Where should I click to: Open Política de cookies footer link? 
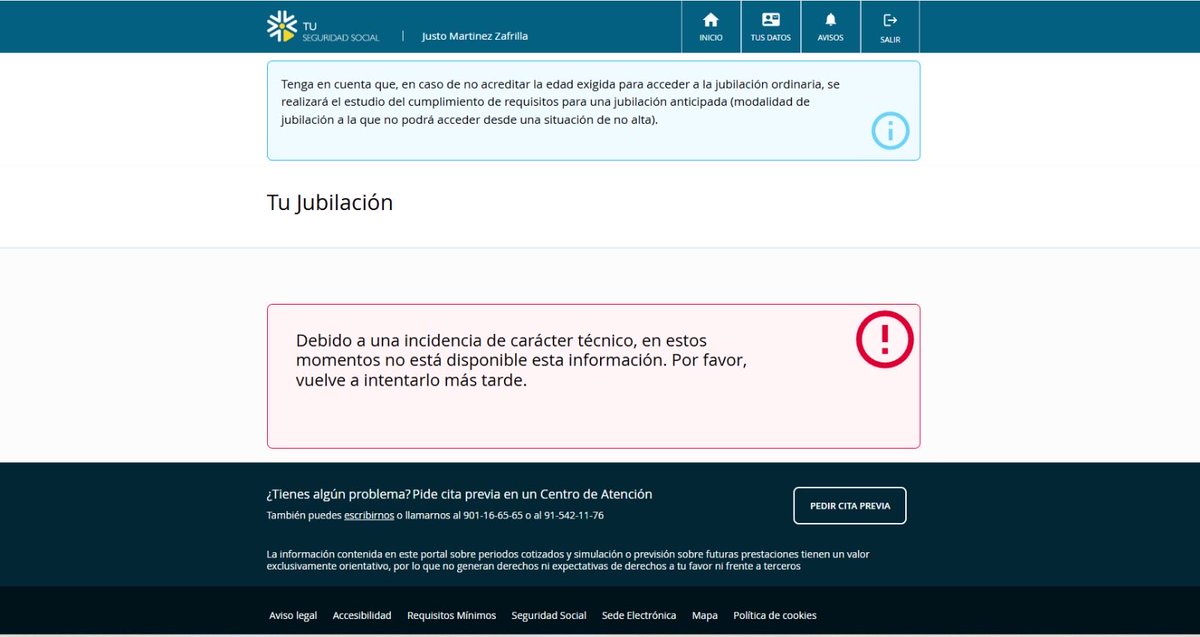click(775, 616)
